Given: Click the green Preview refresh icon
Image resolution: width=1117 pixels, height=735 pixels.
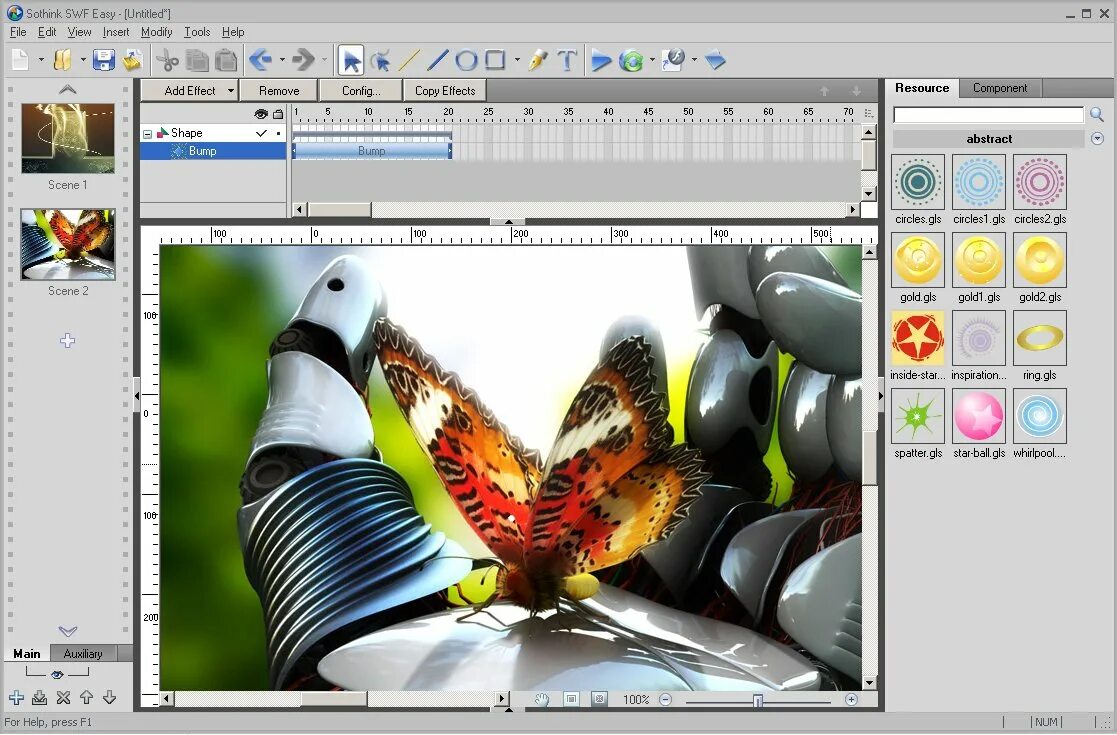Looking at the screenshot, I should coord(631,61).
